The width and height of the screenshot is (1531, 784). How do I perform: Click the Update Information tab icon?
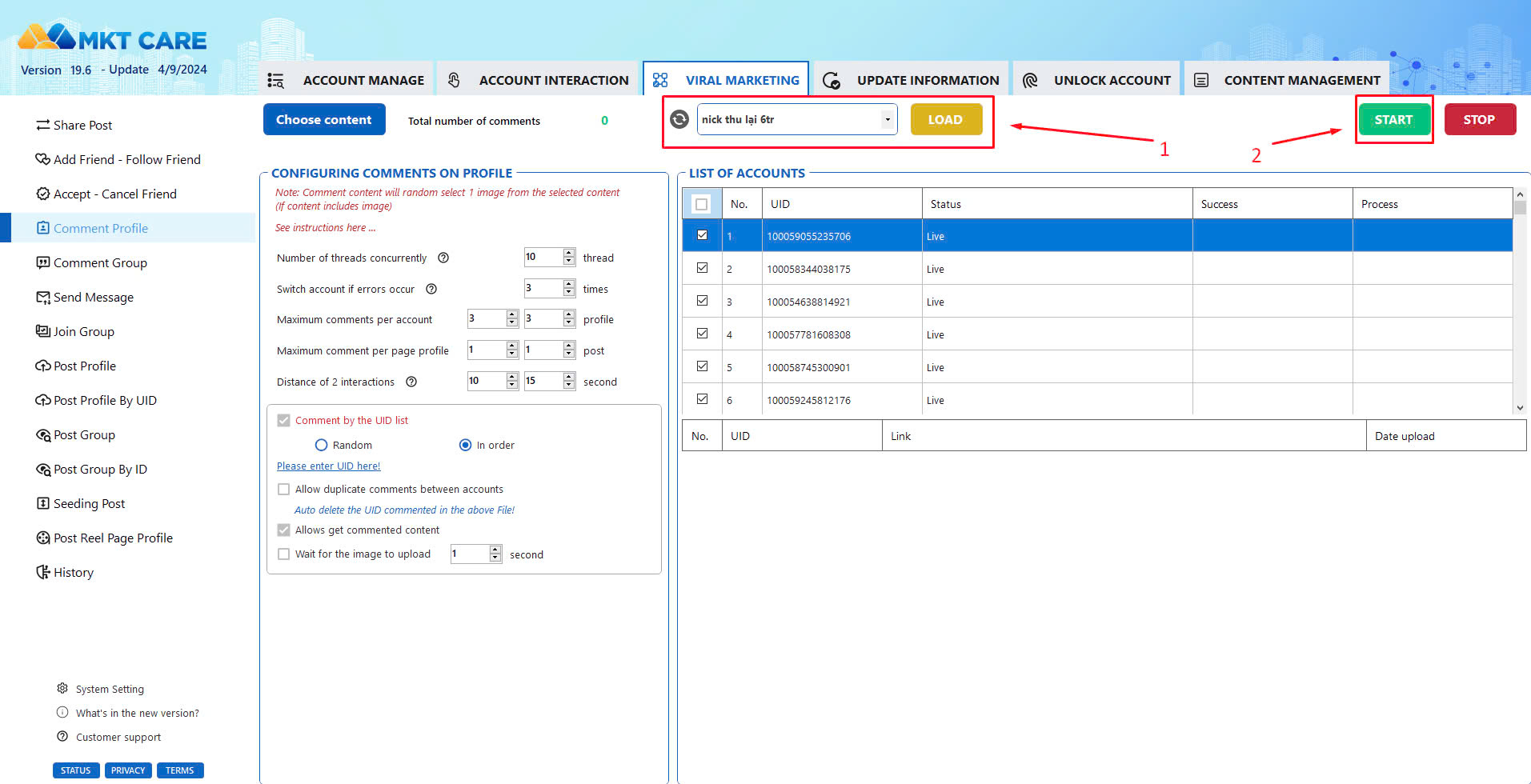[832, 80]
